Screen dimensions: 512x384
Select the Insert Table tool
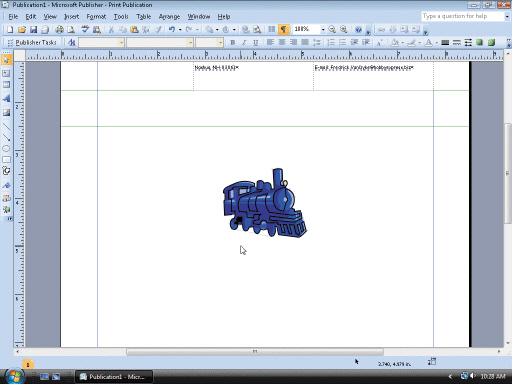[x=6, y=85]
